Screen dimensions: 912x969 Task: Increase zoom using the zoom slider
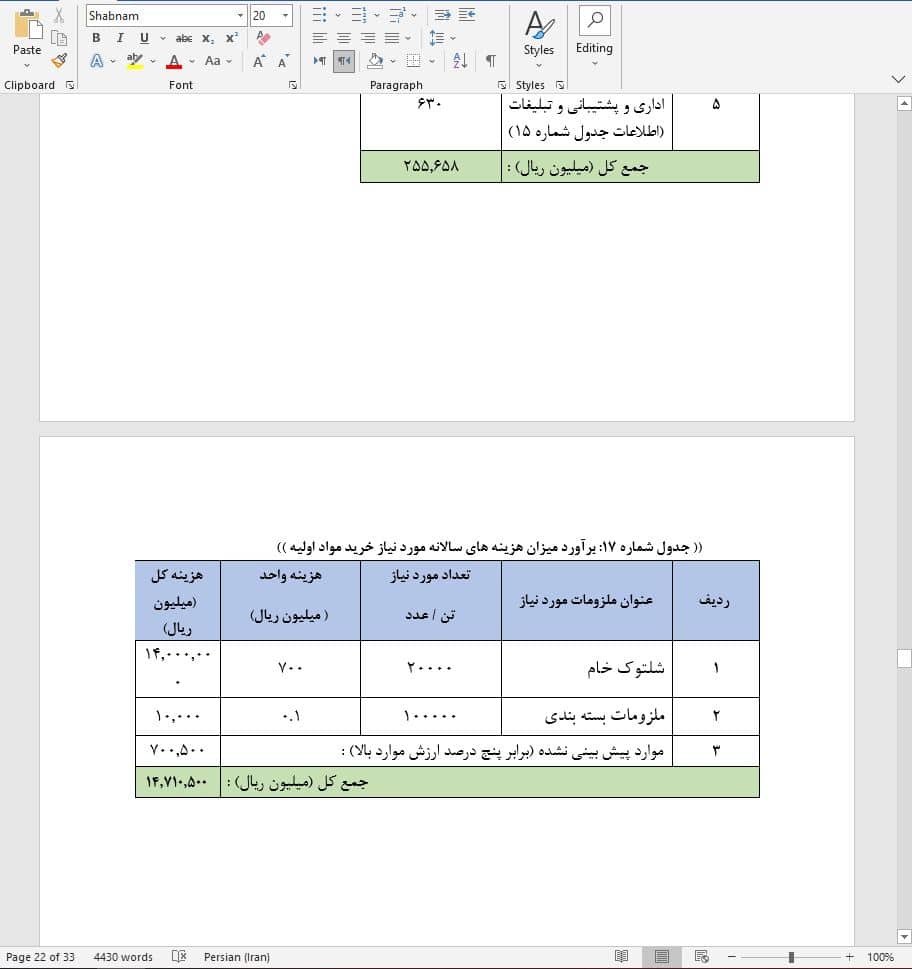click(x=848, y=956)
